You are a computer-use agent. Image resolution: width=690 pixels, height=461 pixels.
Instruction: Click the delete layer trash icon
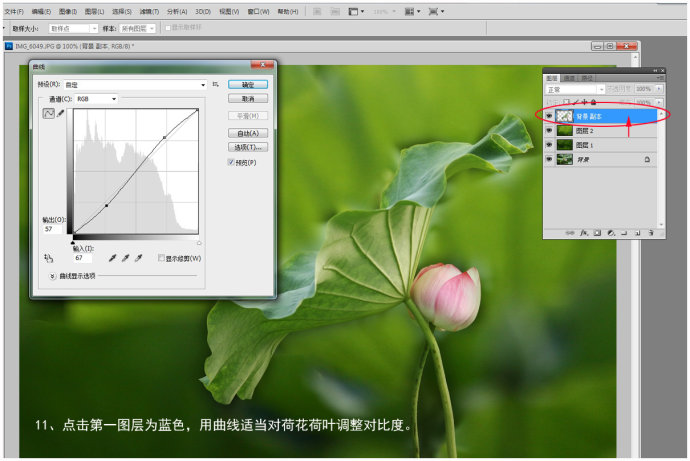point(651,233)
